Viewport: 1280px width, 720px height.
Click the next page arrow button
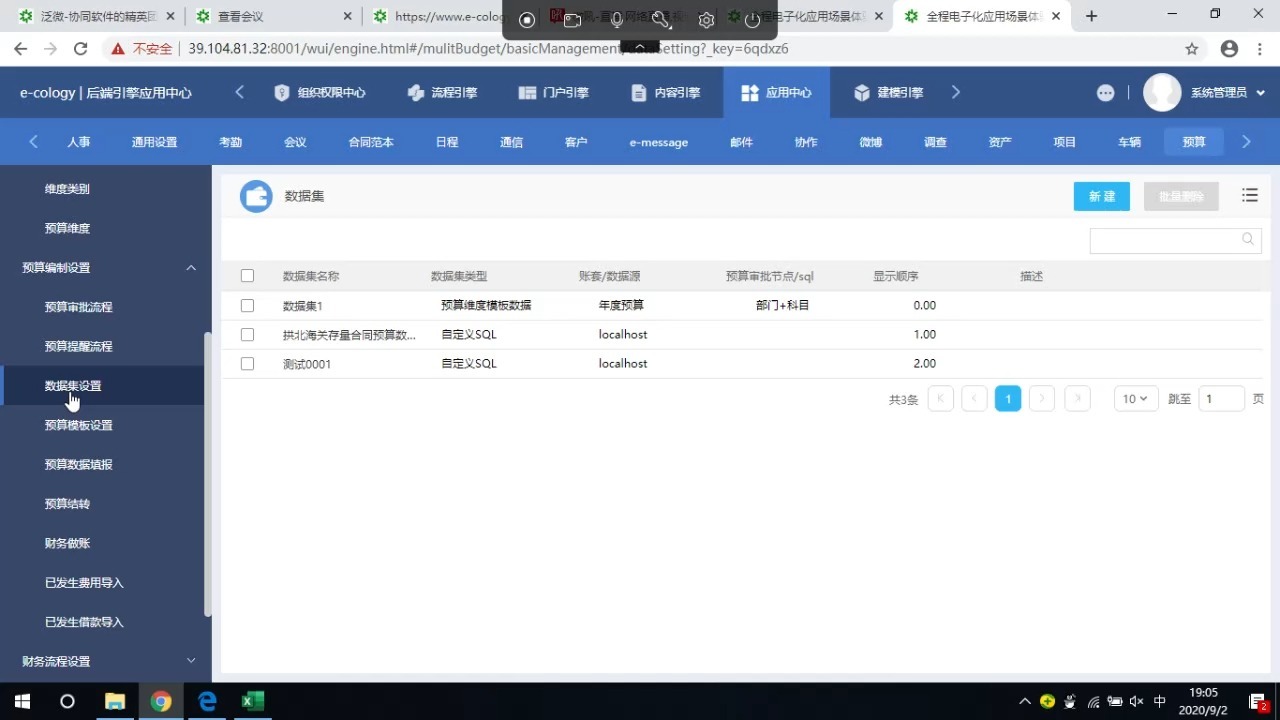tap(1042, 399)
